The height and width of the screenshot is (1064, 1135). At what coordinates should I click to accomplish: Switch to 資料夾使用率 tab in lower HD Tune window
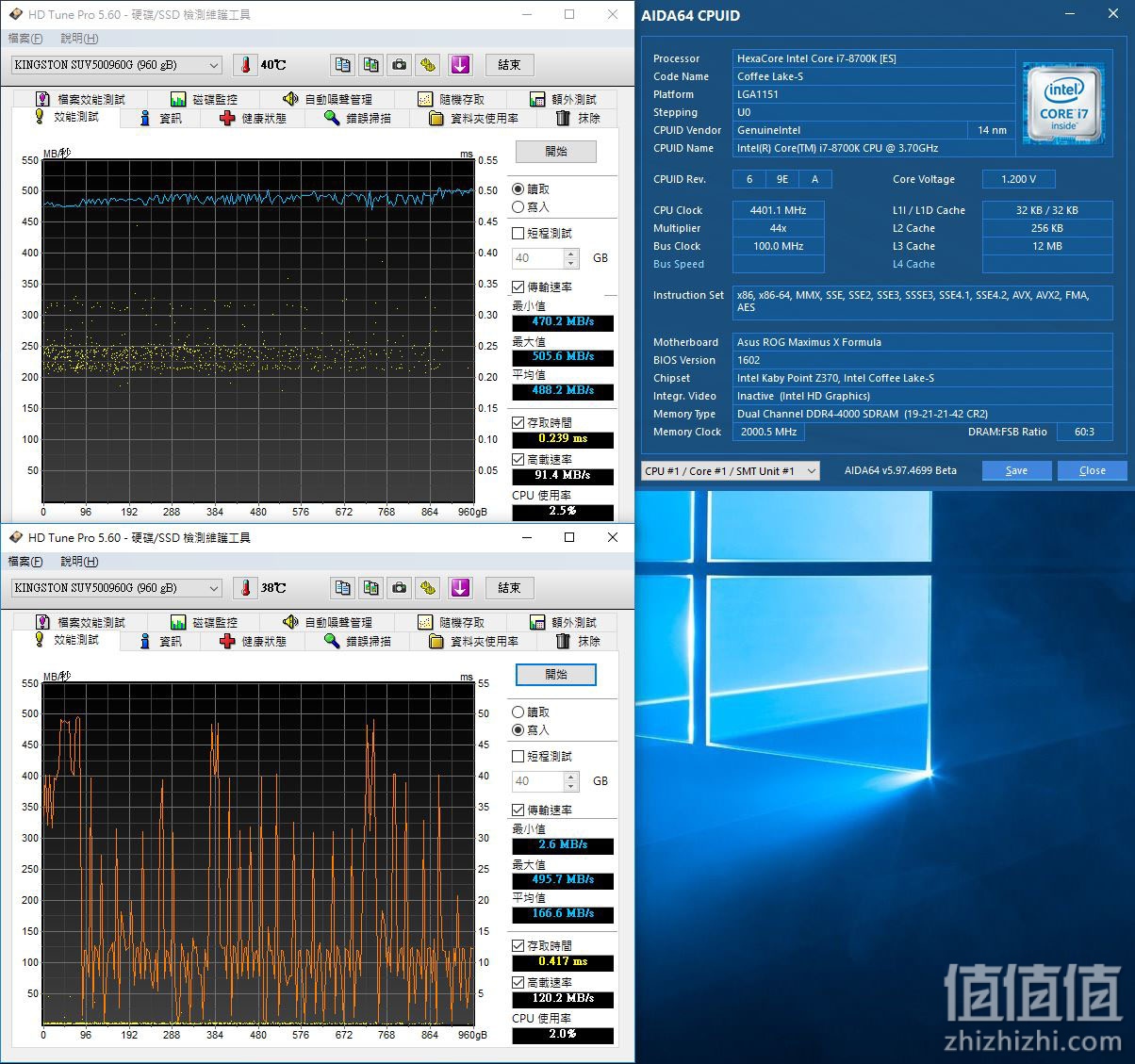point(473,642)
